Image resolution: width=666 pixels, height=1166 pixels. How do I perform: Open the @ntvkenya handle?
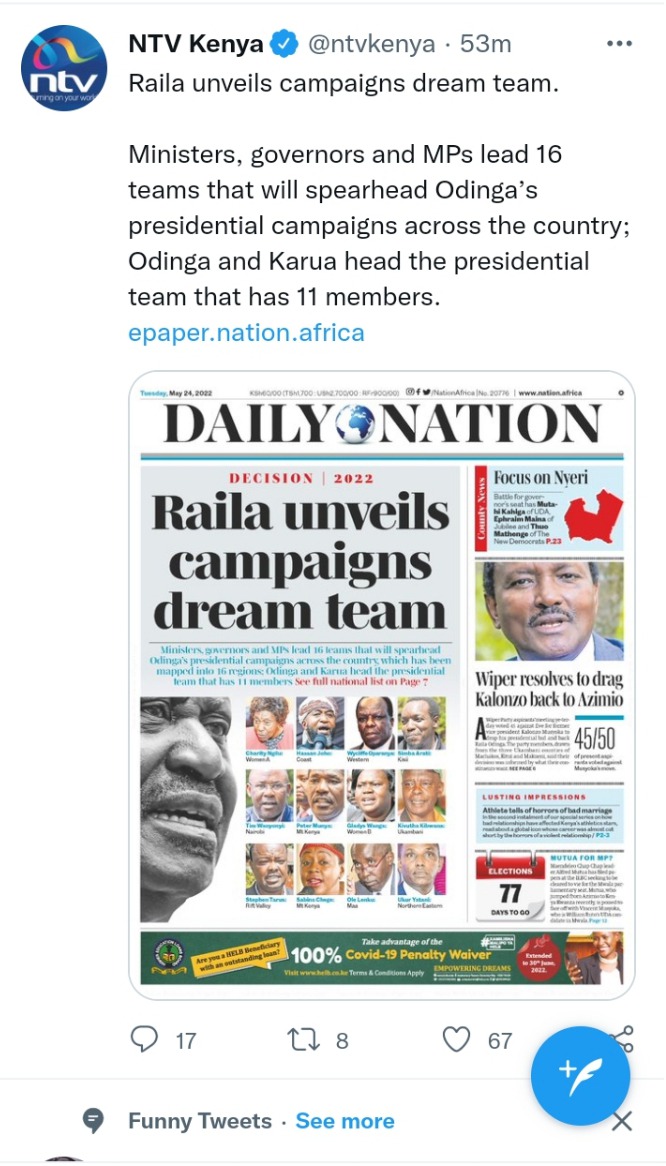coord(371,45)
